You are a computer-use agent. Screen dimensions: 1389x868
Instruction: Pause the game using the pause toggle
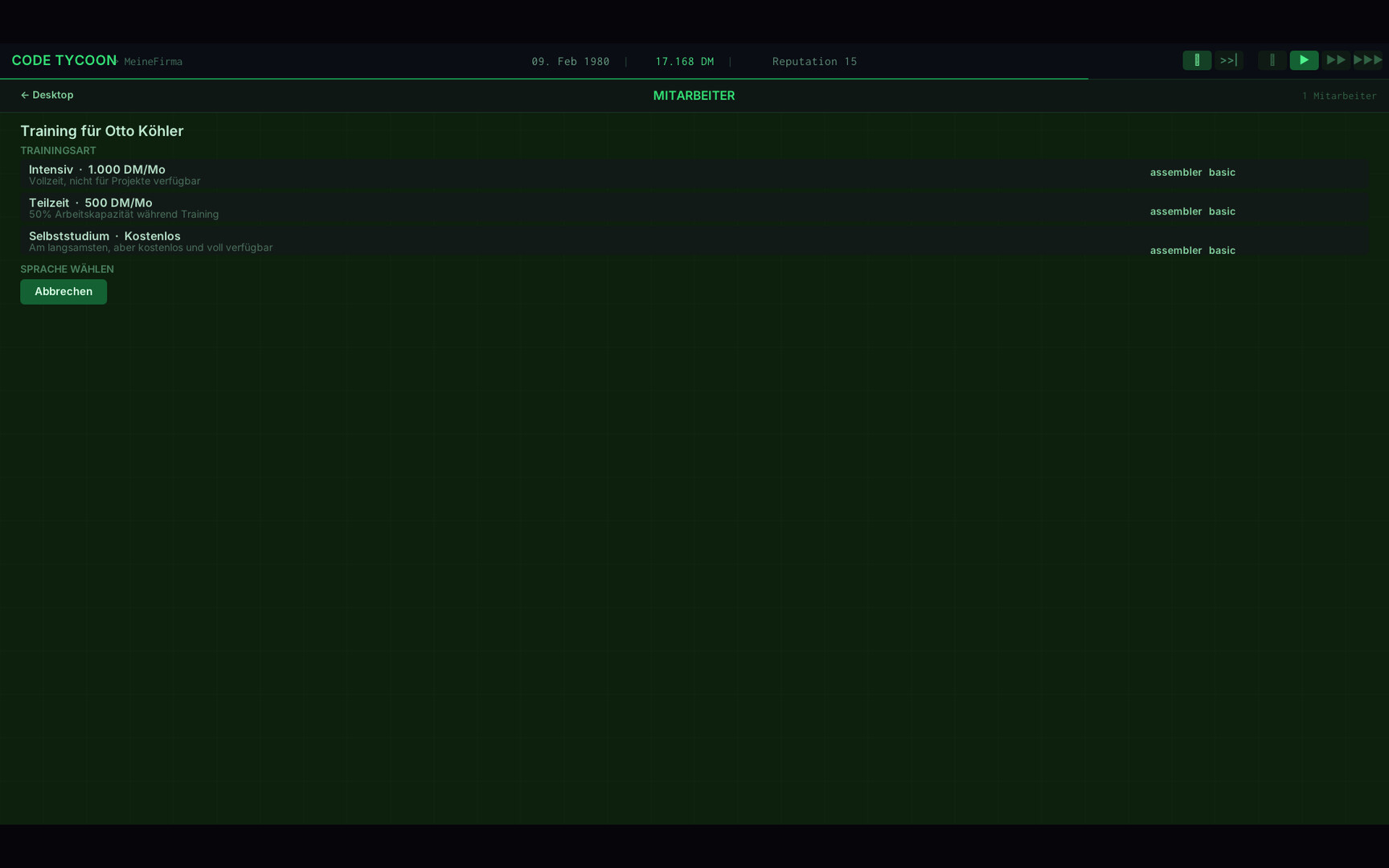click(1197, 60)
